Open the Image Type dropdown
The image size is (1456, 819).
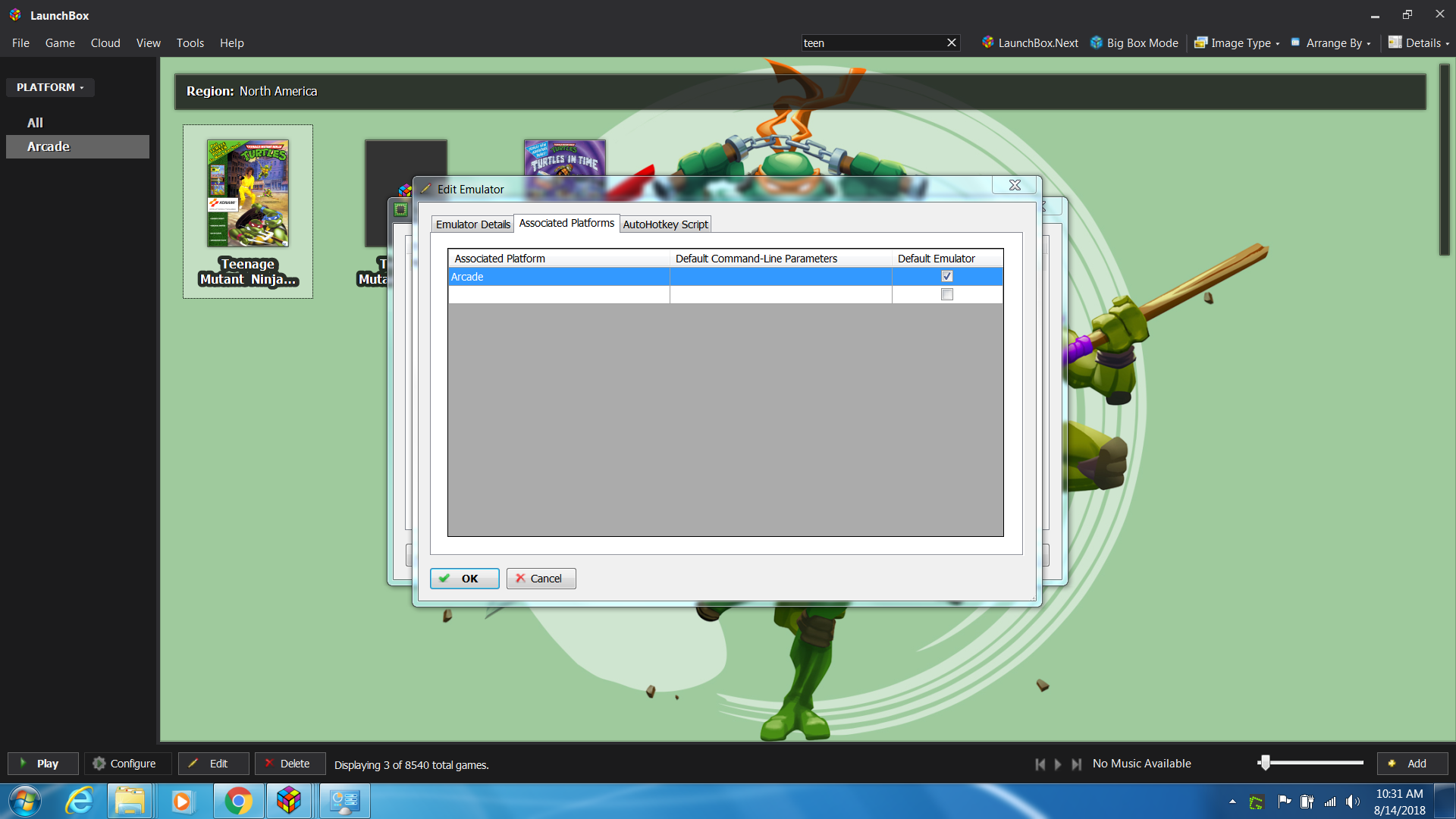tap(1238, 43)
